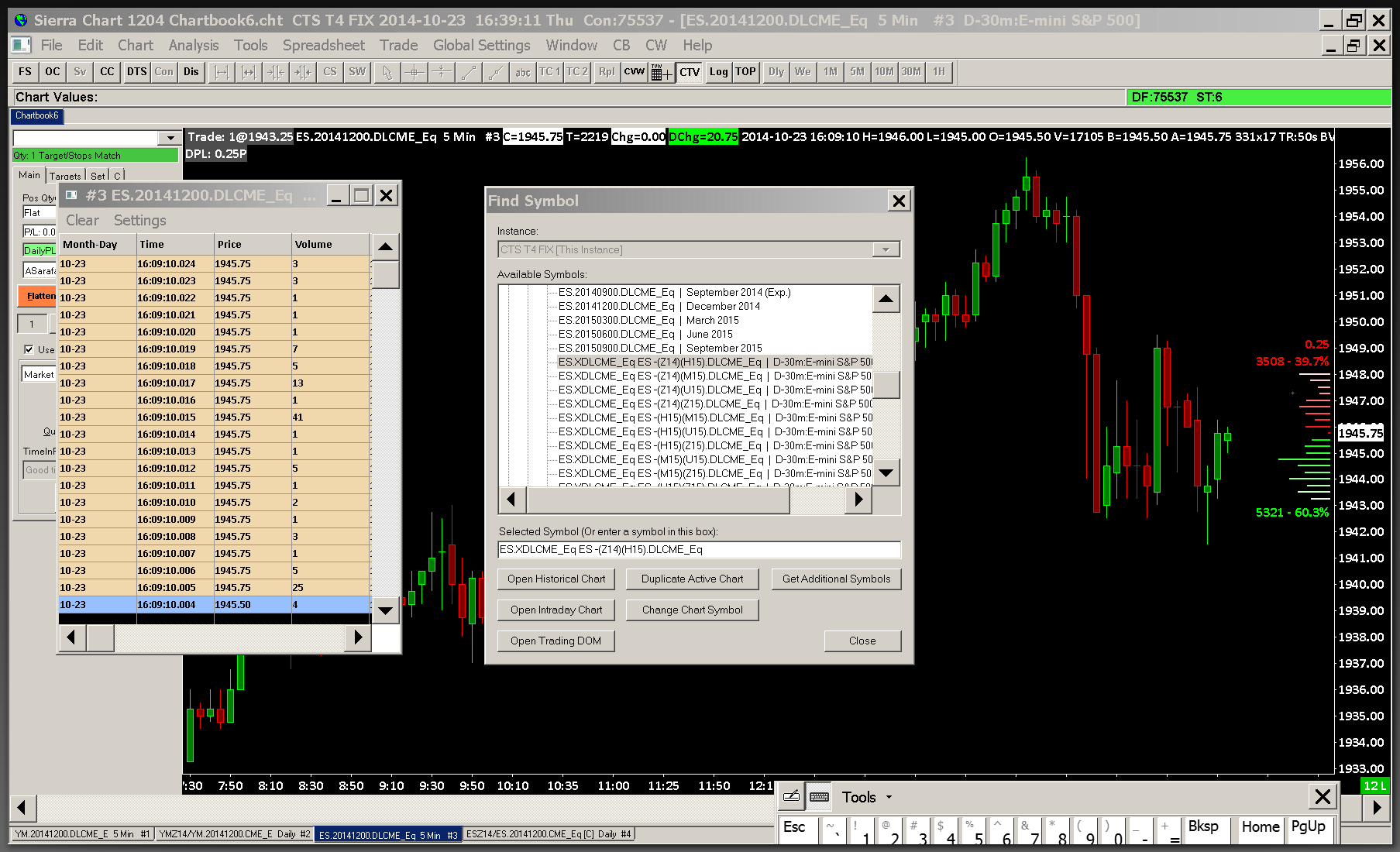Select the line drawing tool
Screen dimensions: 1400x852
469,72
